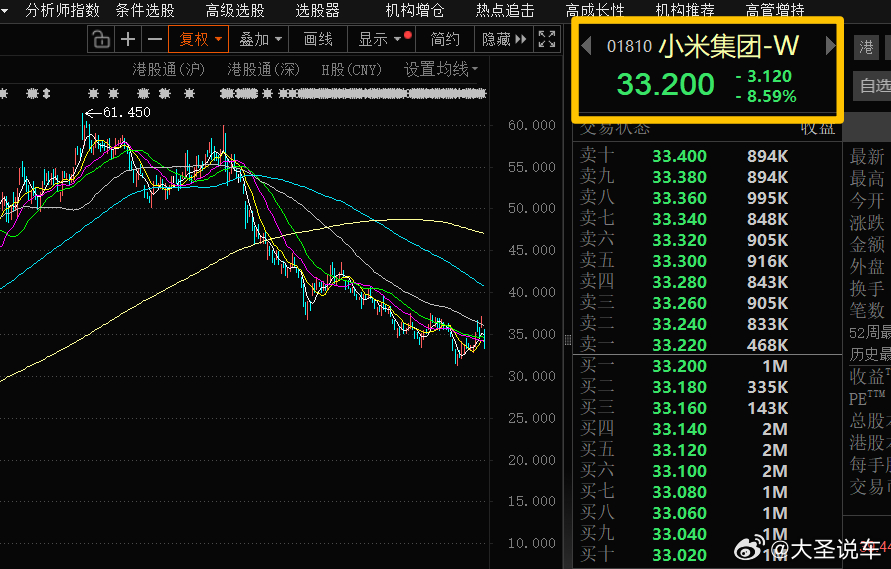Image resolution: width=891 pixels, height=569 pixels.
Task: Toggle fullscreen chart expand icon
Action: [x=547, y=39]
